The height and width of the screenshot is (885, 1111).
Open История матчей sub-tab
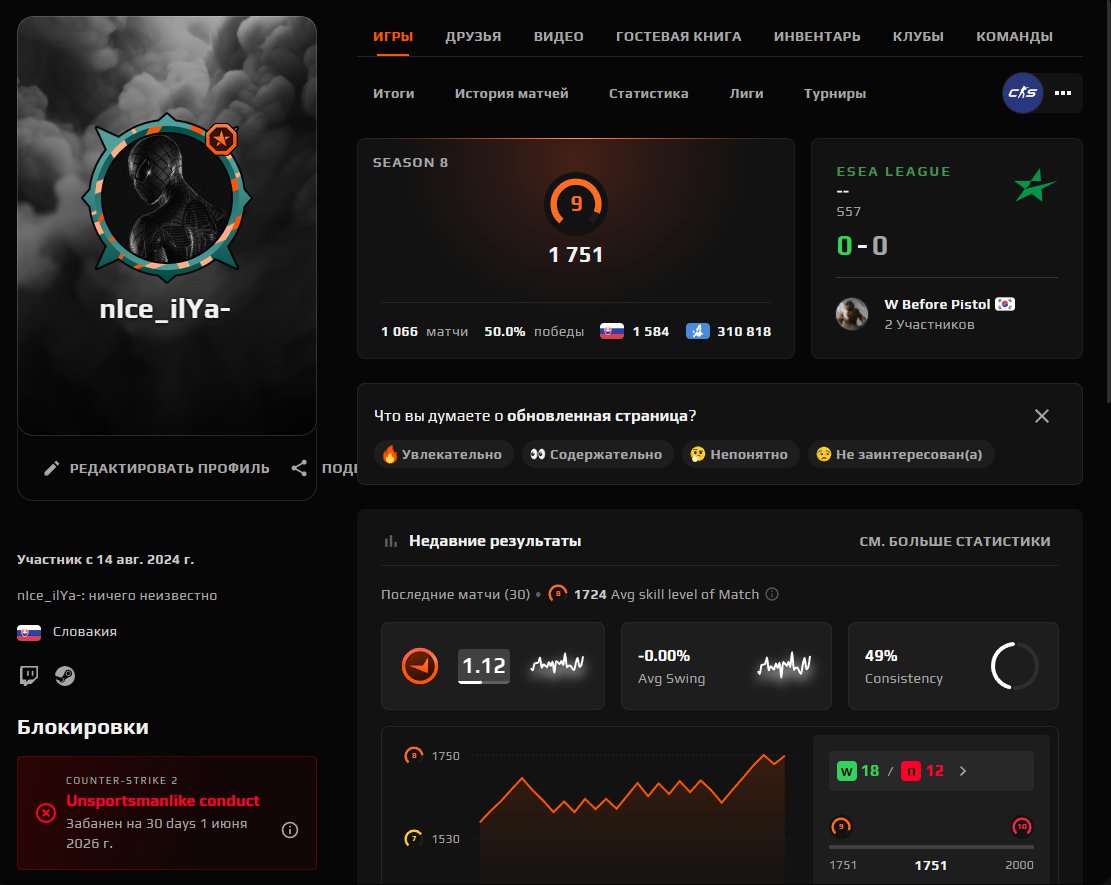tap(512, 94)
